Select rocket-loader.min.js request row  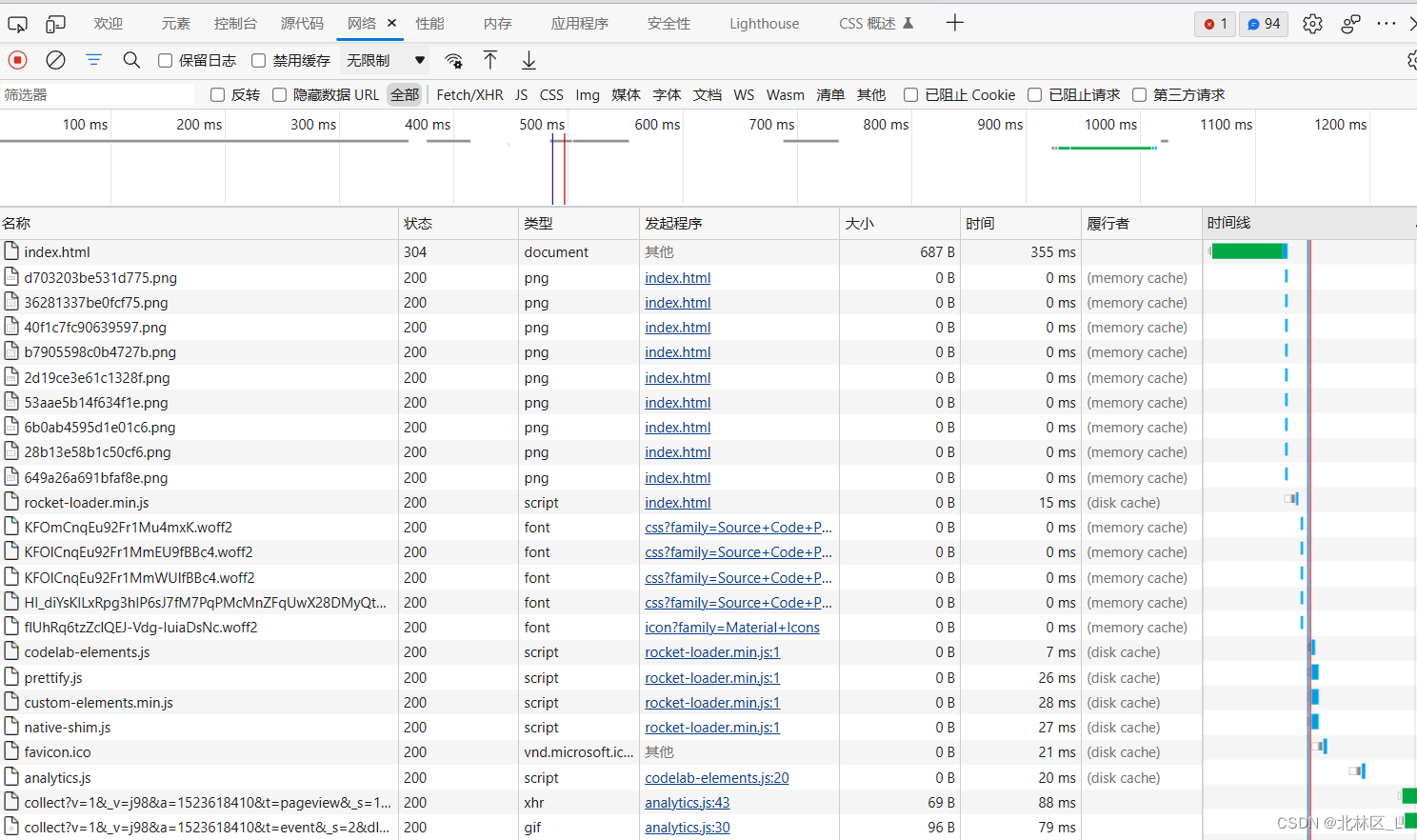click(601, 502)
